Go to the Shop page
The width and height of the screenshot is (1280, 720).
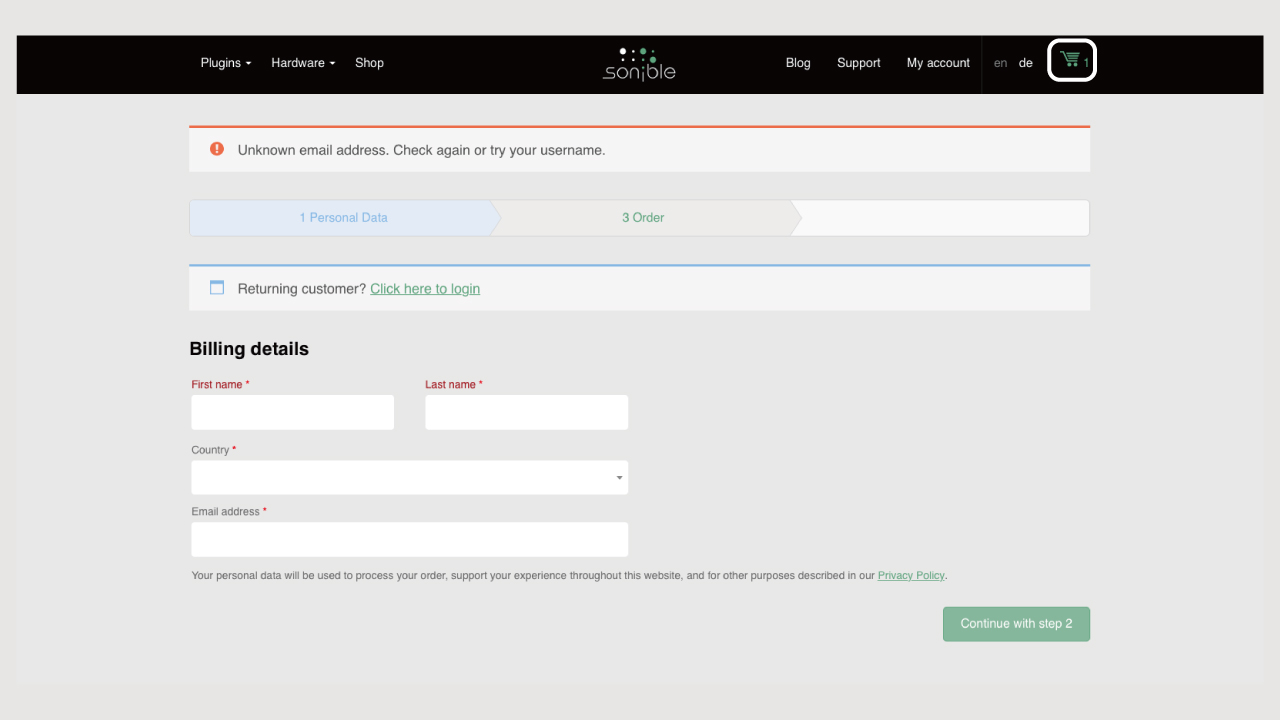tap(369, 63)
